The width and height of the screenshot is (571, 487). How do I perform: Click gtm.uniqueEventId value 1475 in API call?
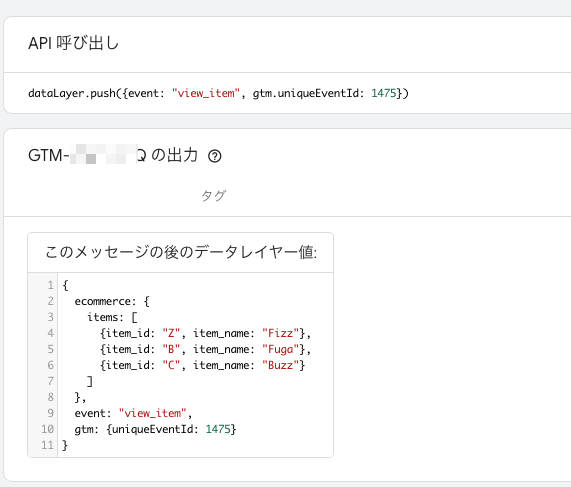(383, 93)
